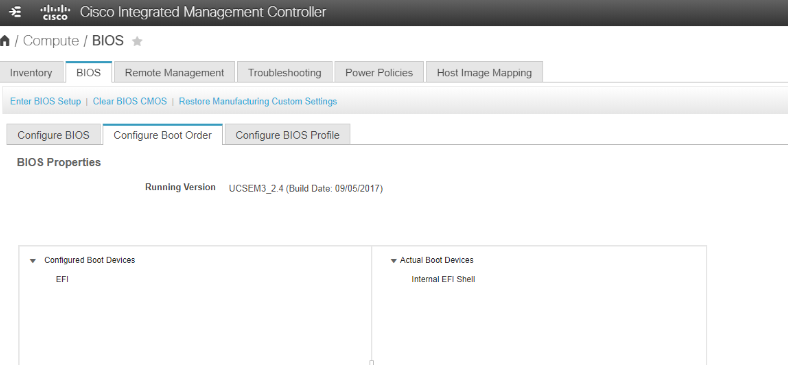Screen dimensions: 788x365
Task: Click Cisco Integrated Management Controller title
Action: pyautogui.click(x=203, y=12)
